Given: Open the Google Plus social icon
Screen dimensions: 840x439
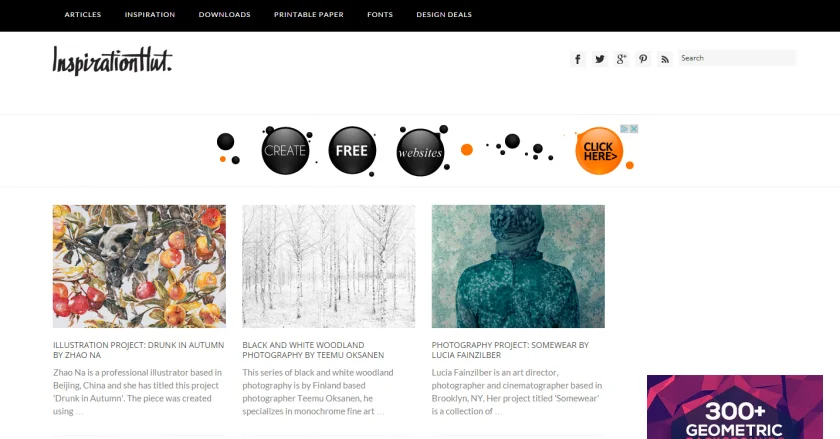Looking at the screenshot, I should [621, 59].
